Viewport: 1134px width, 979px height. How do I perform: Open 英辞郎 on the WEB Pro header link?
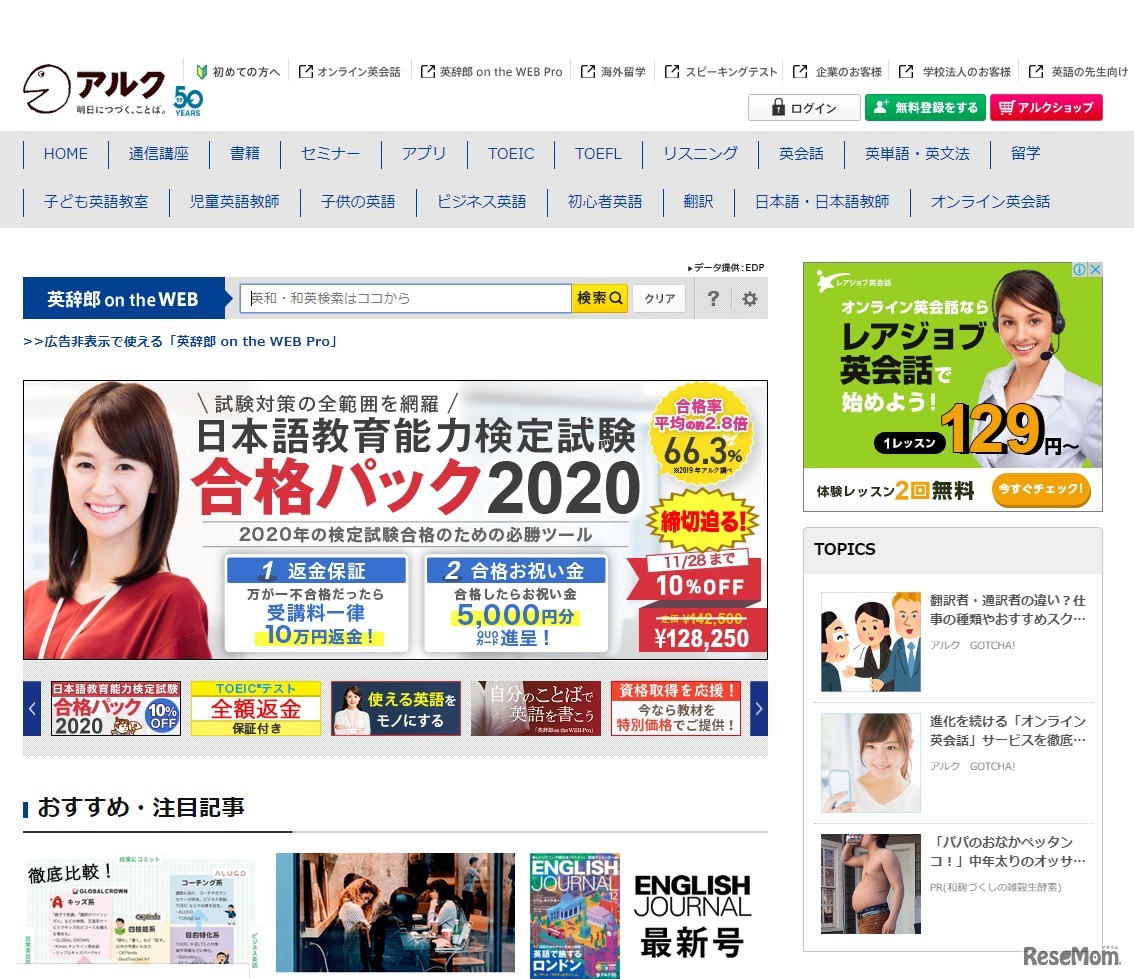pyautogui.click(x=492, y=72)
